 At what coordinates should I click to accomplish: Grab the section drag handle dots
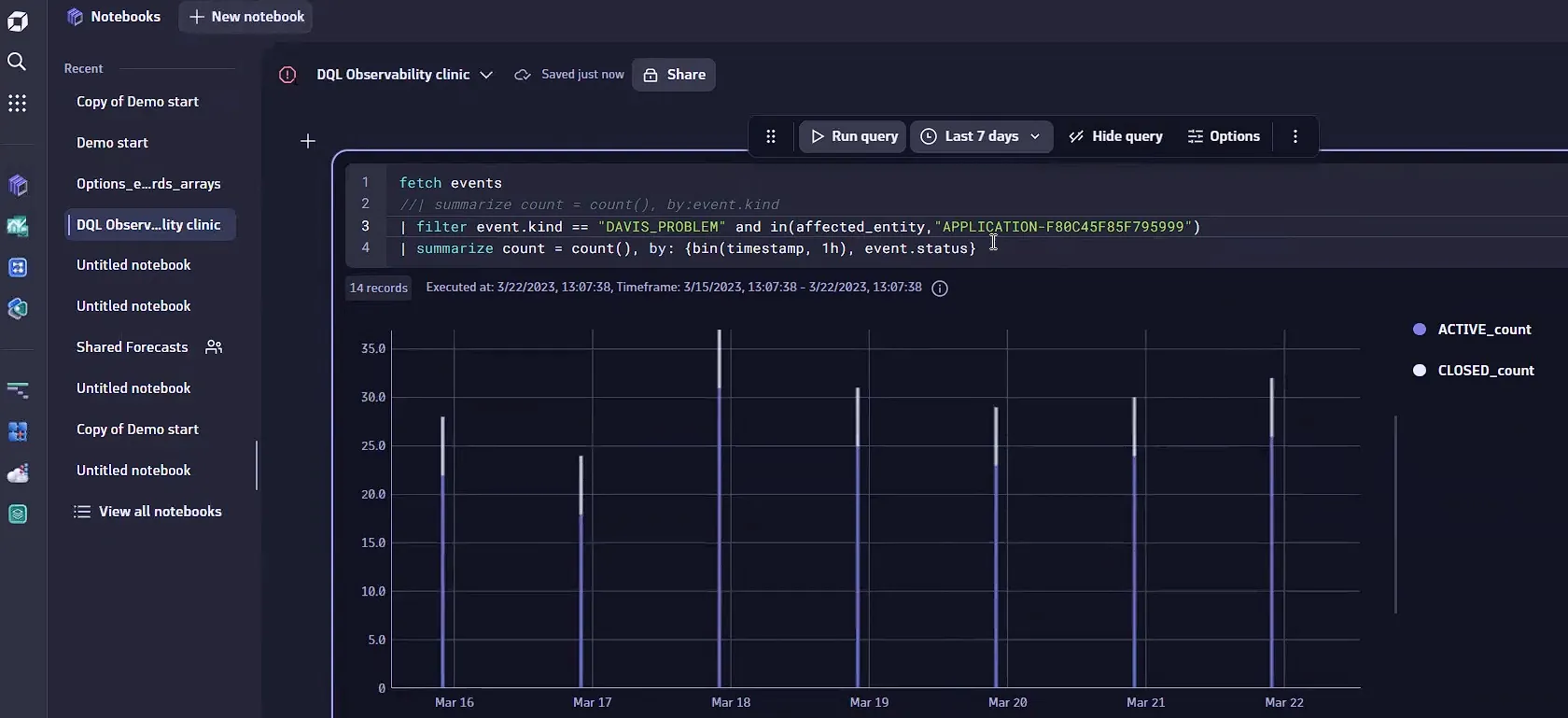tap(771, 136)
